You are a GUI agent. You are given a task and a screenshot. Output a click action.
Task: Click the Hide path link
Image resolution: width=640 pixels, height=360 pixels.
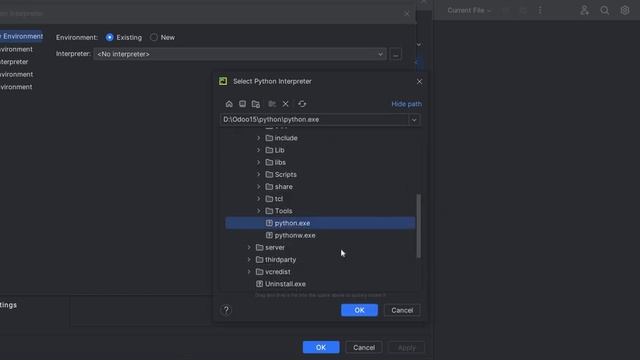coord(406,104)
